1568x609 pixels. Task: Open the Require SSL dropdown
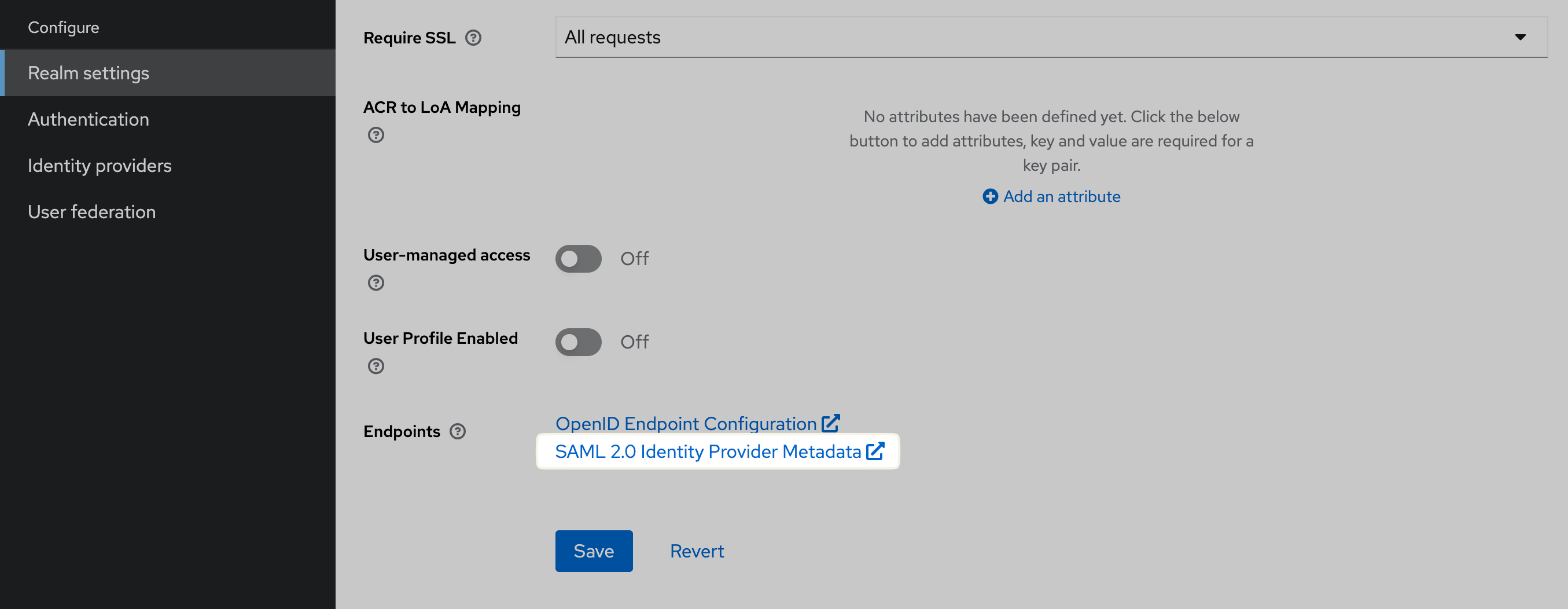pyautogui.click(x=1051, y=37)
